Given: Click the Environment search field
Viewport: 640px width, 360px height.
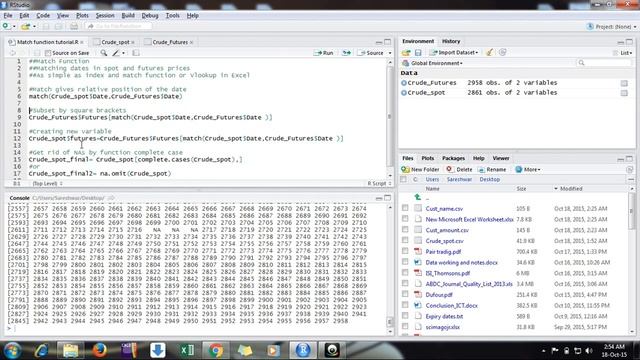Looking at the screenshot, I should point(604,63).
